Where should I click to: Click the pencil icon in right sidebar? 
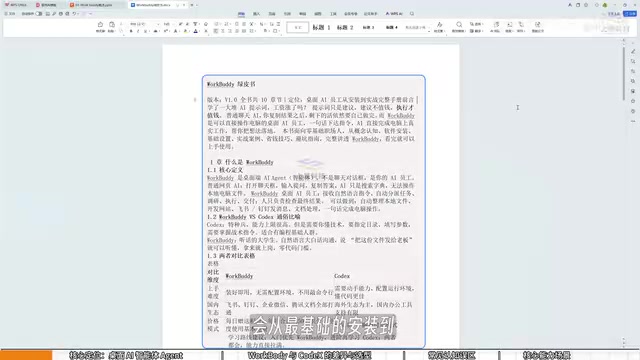point(633,51)
